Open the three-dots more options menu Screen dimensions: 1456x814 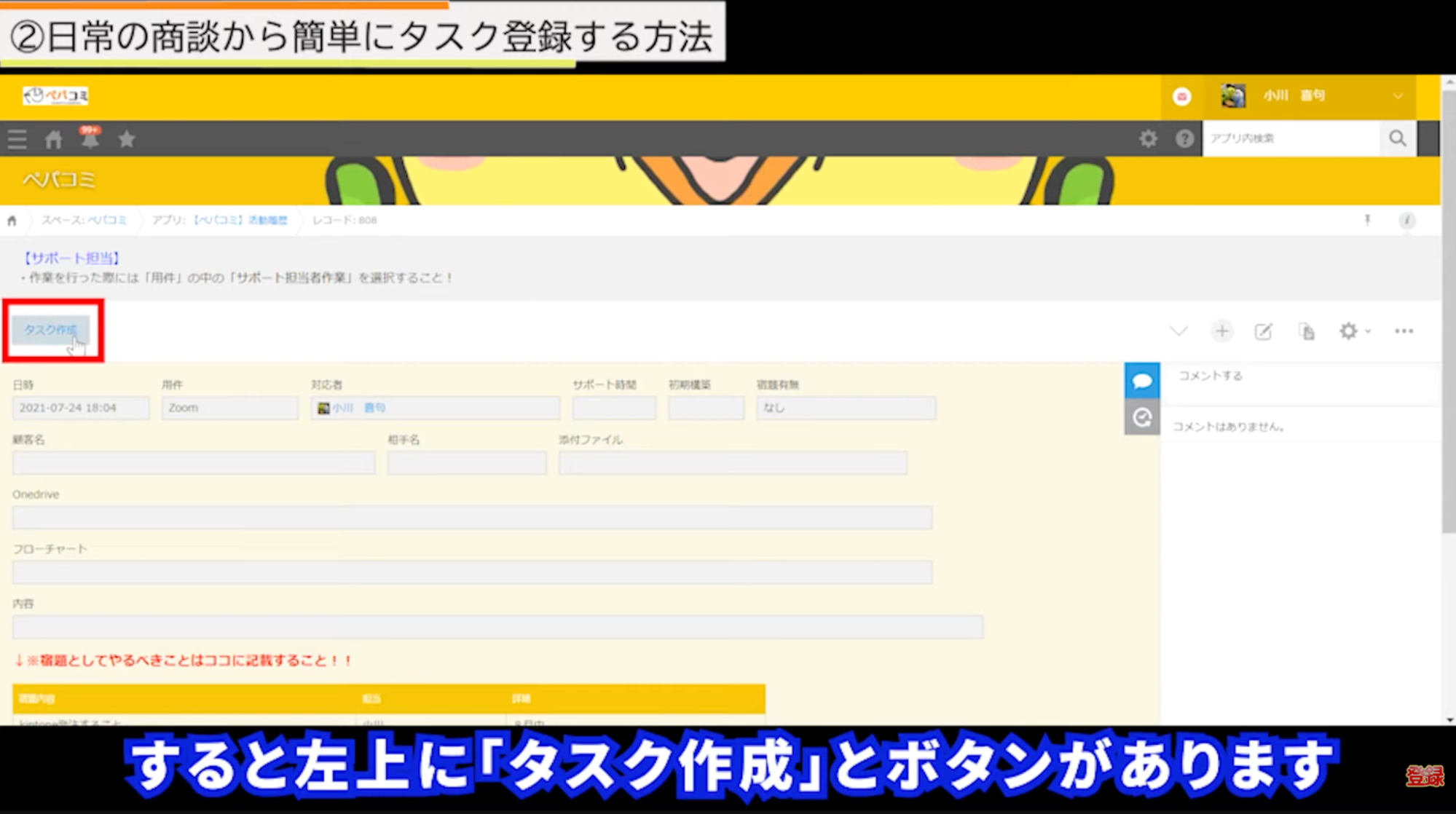pyautogui.click(x=1404, y=331)
